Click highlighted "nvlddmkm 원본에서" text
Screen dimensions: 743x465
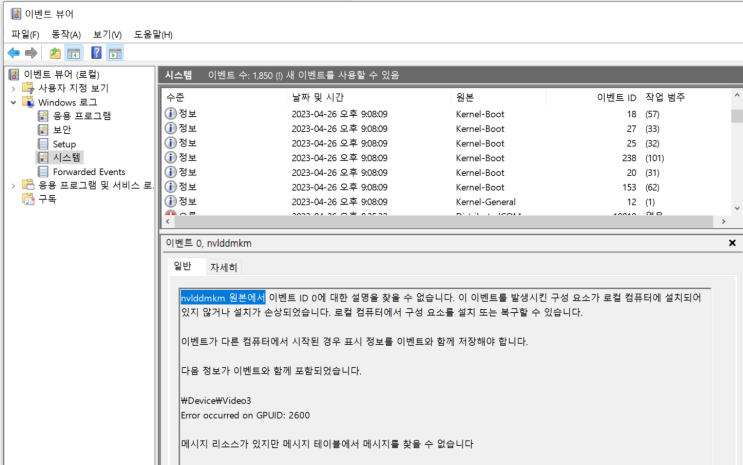223,298
